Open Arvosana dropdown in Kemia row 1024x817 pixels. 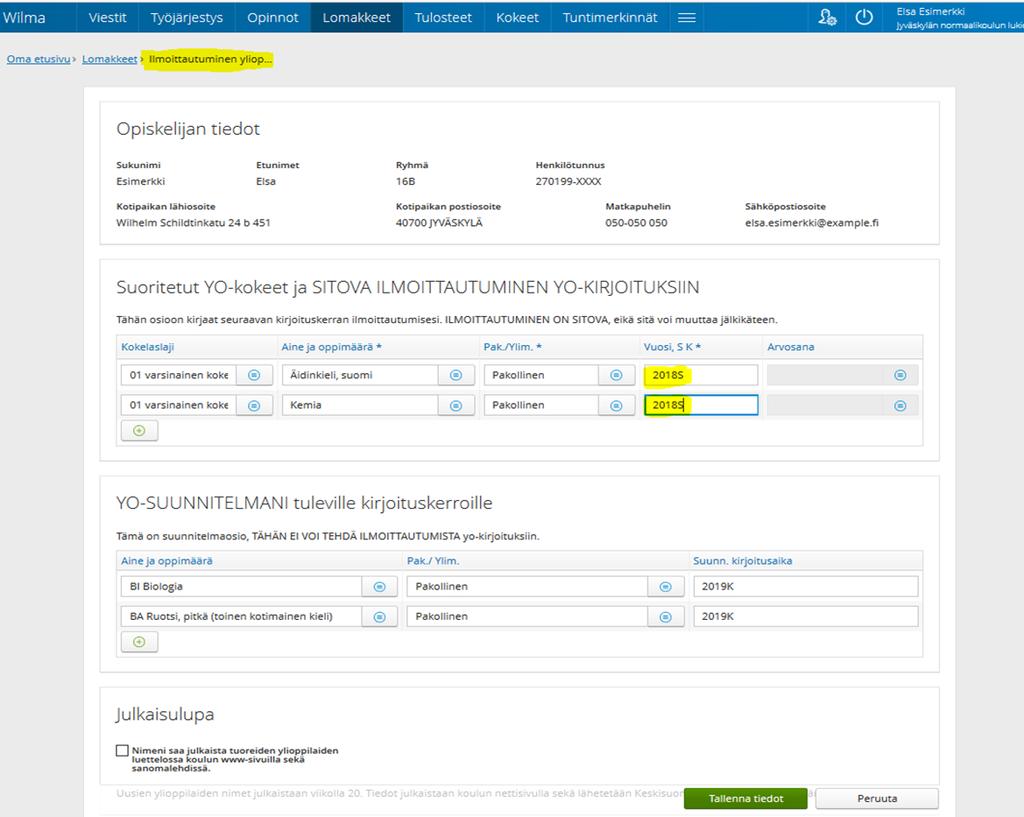[900, 405]
